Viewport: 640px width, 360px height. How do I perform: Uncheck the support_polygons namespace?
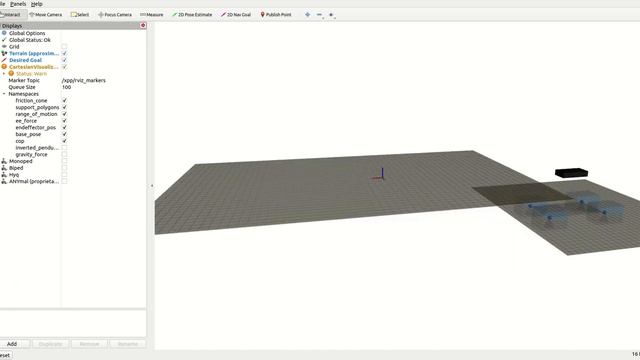coord(64,107)
